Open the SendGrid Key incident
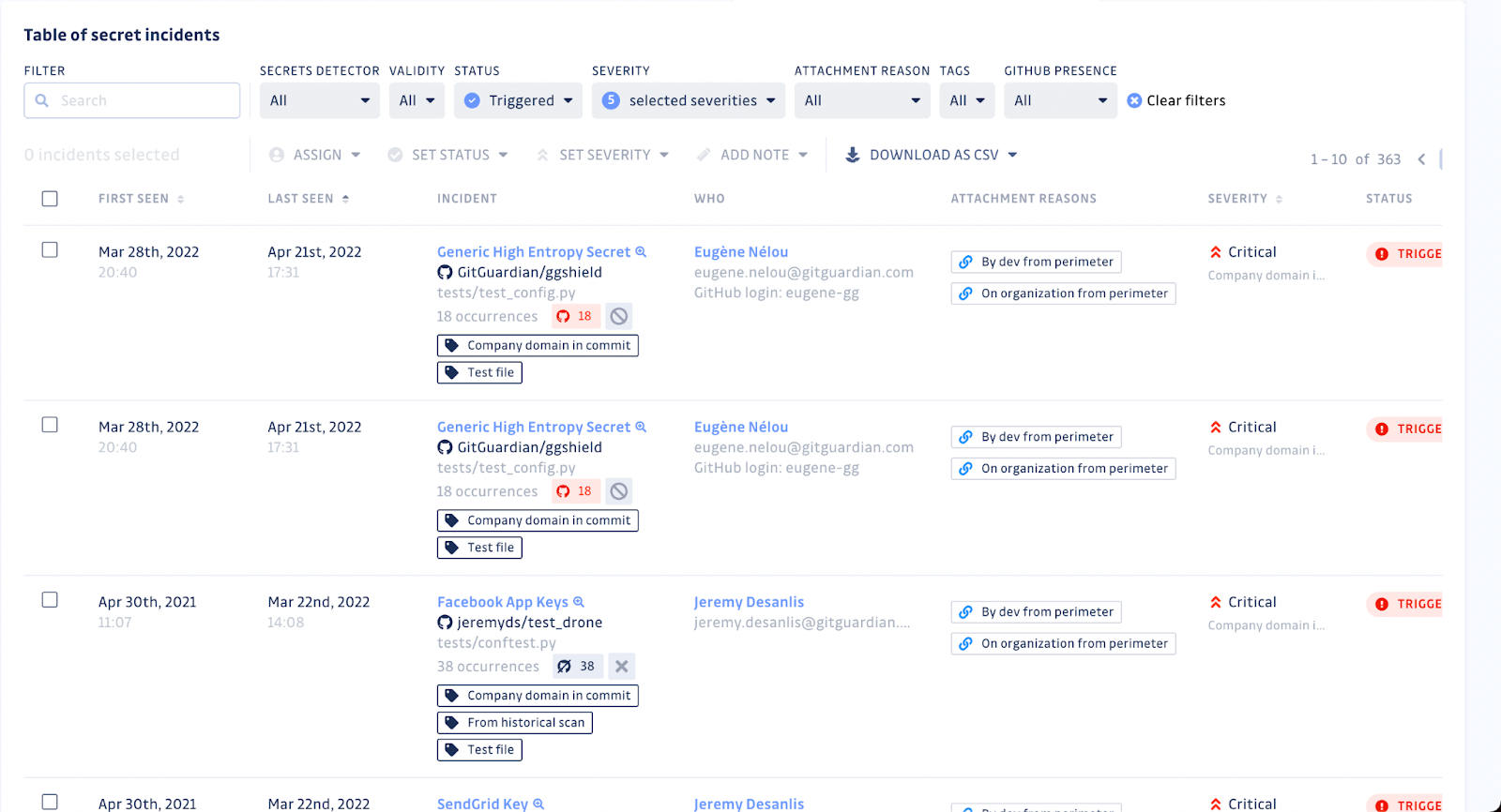The image size is (1501, 812). tap(482, 804)
